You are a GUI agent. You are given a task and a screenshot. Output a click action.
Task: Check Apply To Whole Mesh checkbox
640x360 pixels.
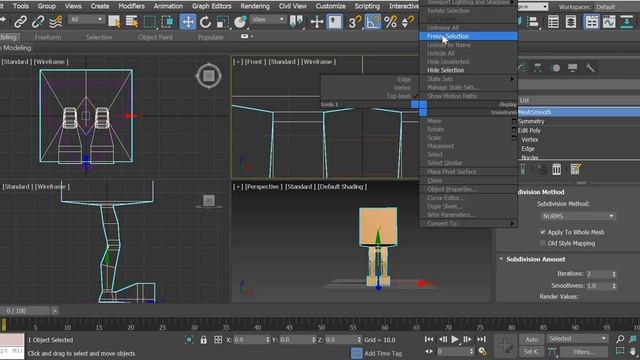(x=543, y=232)
